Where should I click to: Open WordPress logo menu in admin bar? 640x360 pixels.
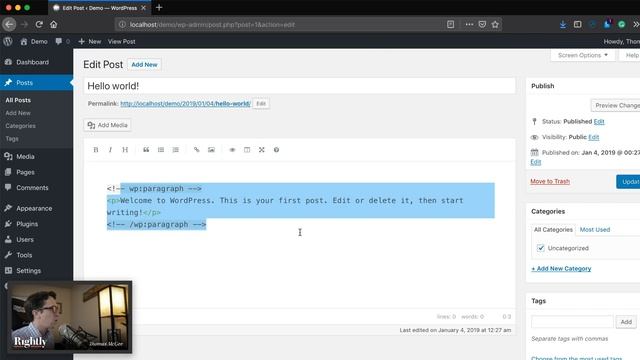point(8,41)
